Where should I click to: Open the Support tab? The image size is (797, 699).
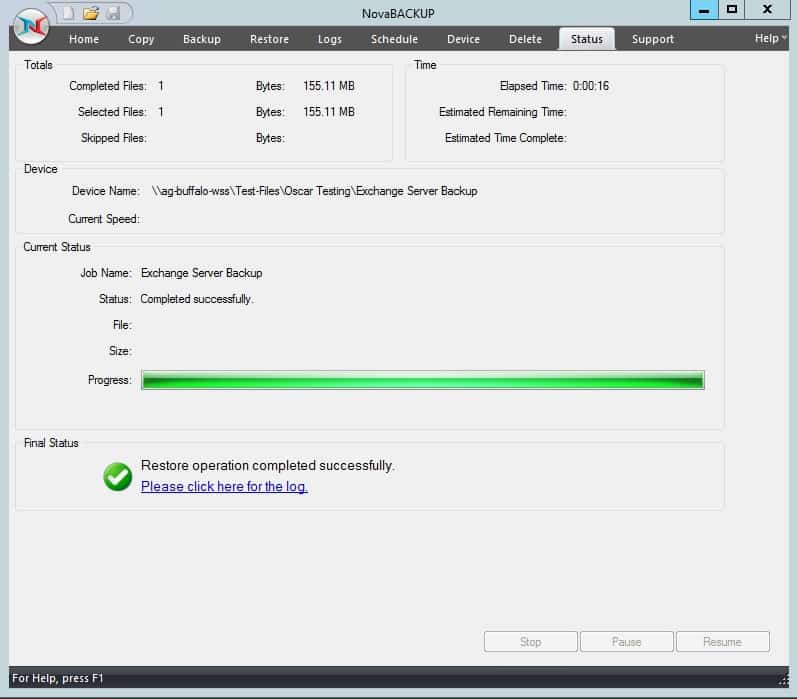coord(652,39)
